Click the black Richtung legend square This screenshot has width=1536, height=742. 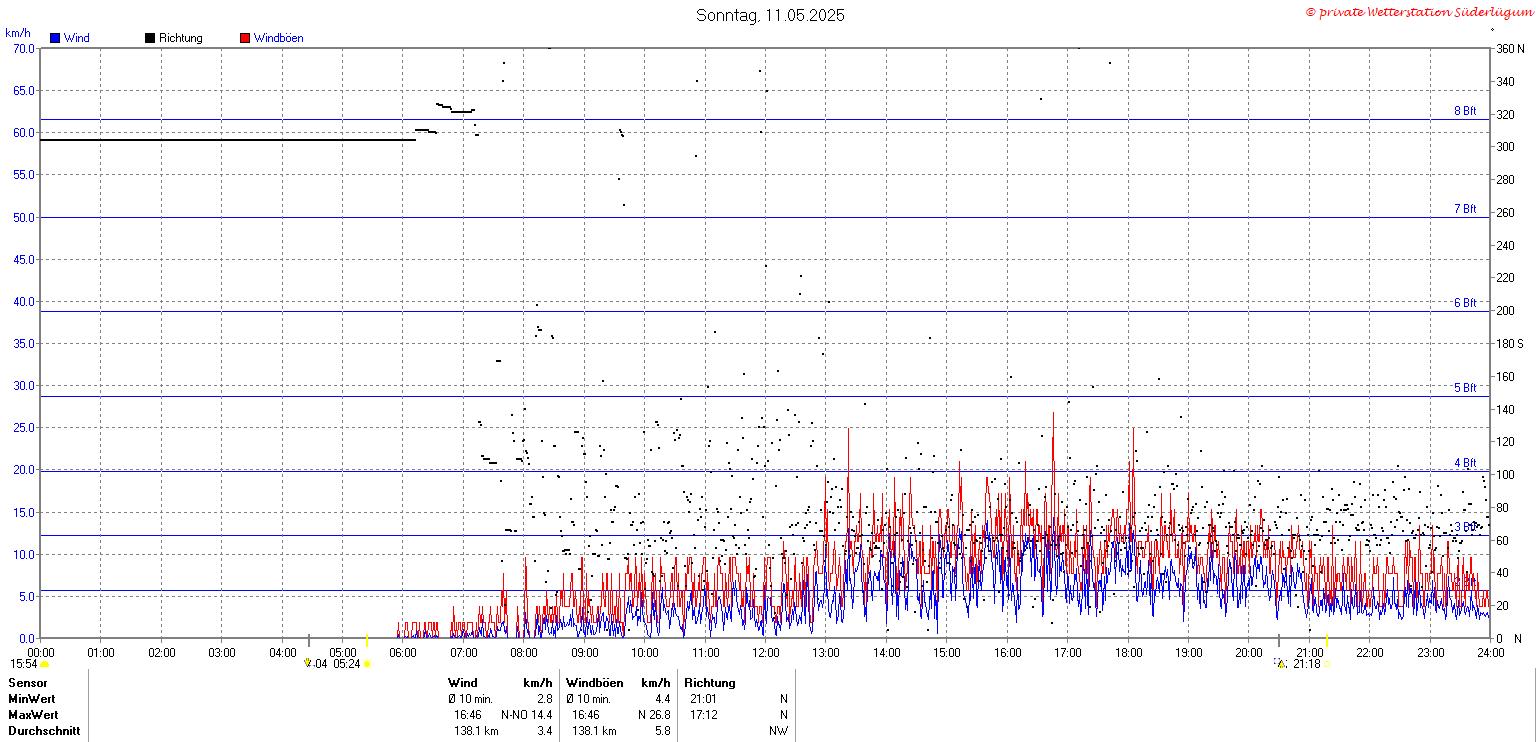click(150, 38)
